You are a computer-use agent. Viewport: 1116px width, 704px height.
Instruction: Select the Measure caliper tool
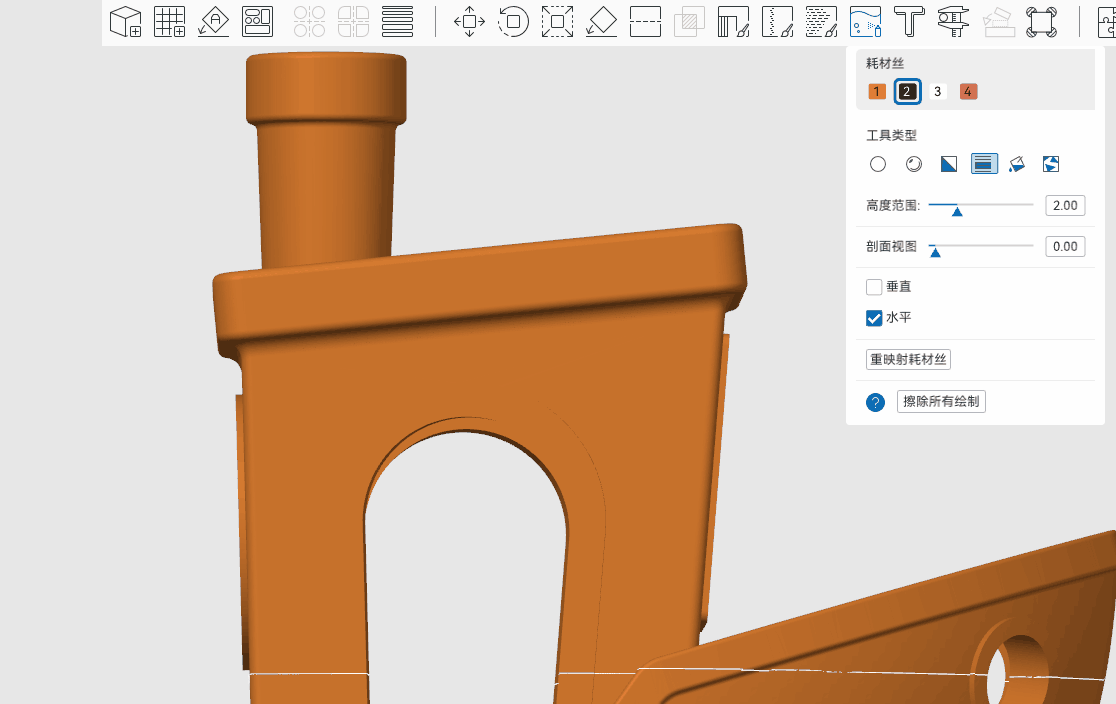click(x=953, y=21)
